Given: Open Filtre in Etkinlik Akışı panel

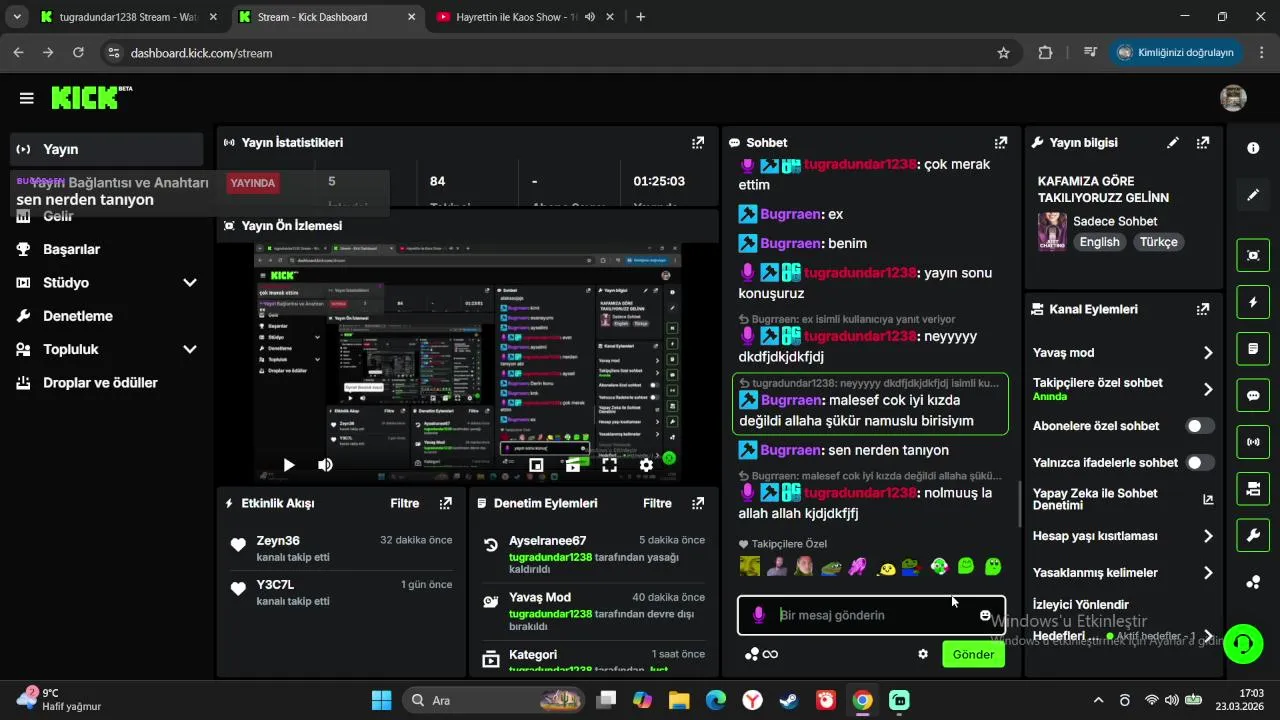Looking at the screenshot, I should (405, 503).
